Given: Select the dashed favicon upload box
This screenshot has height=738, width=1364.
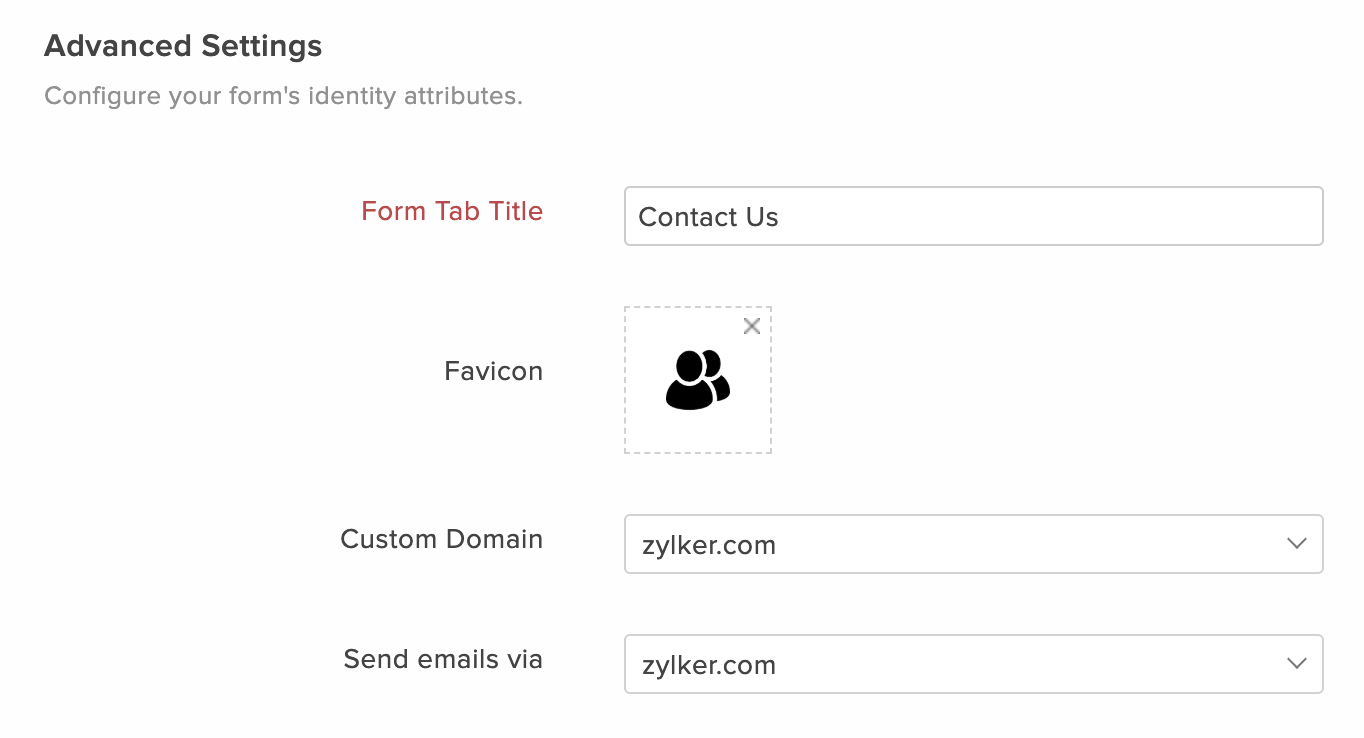Looking at the screenshot, I should pyautogui.click(x=698, y=380).
